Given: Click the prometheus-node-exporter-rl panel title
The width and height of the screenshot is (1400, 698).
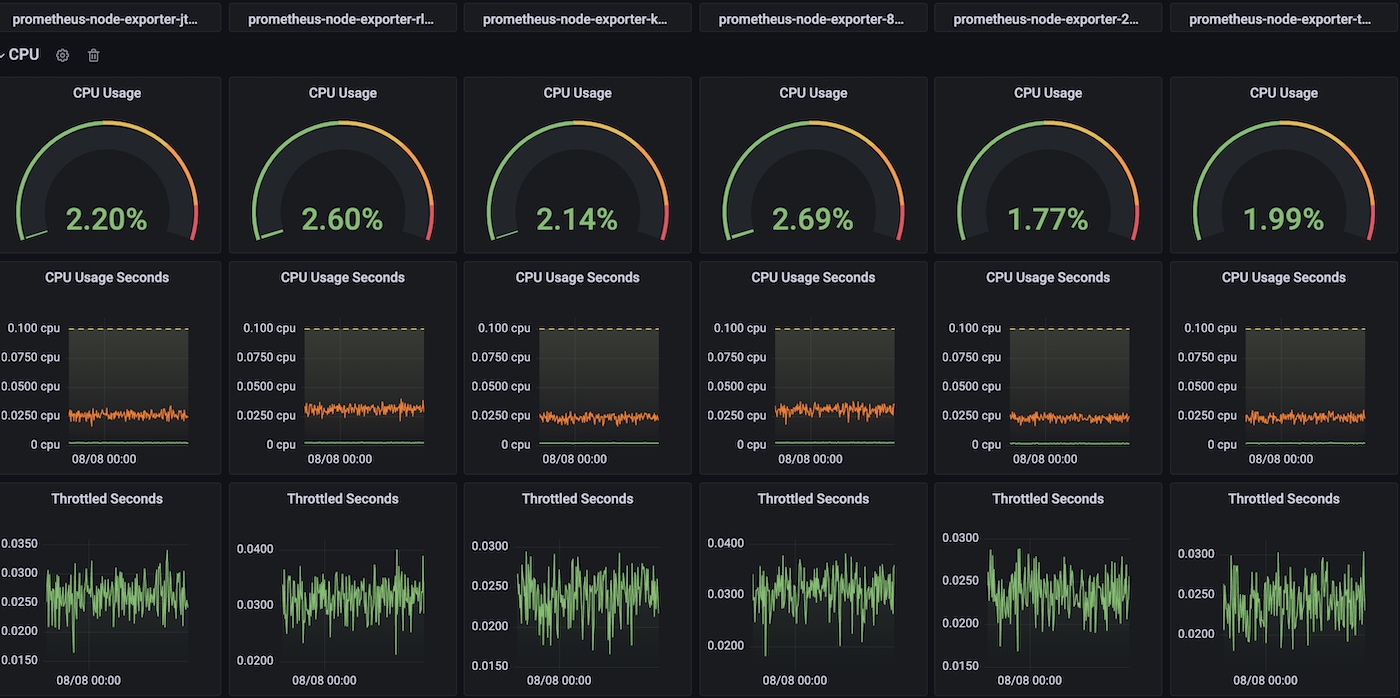Looking at the screenshot, I should pos(341,19).
